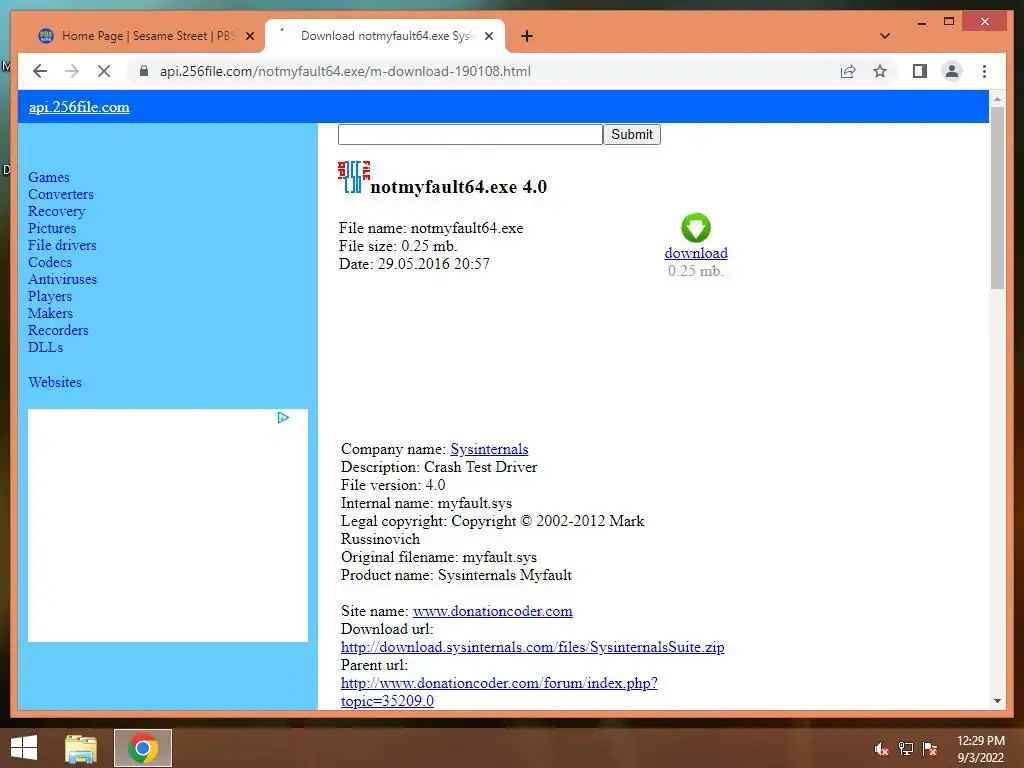Show the taskbar clock and date
1024x768 pixels.
pyautogui.click(x=980, y=749)
